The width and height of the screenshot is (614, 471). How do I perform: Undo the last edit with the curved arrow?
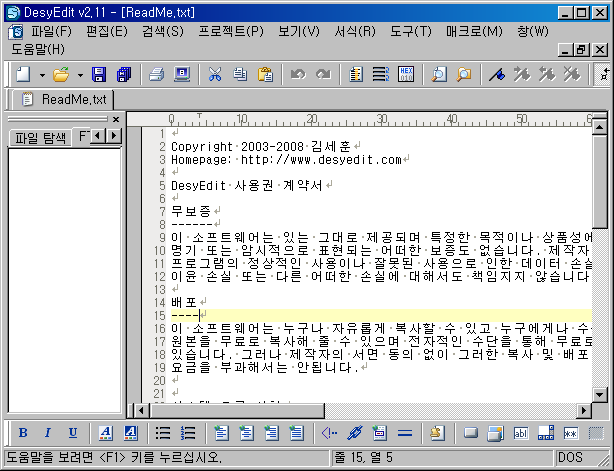pos(298,74)
